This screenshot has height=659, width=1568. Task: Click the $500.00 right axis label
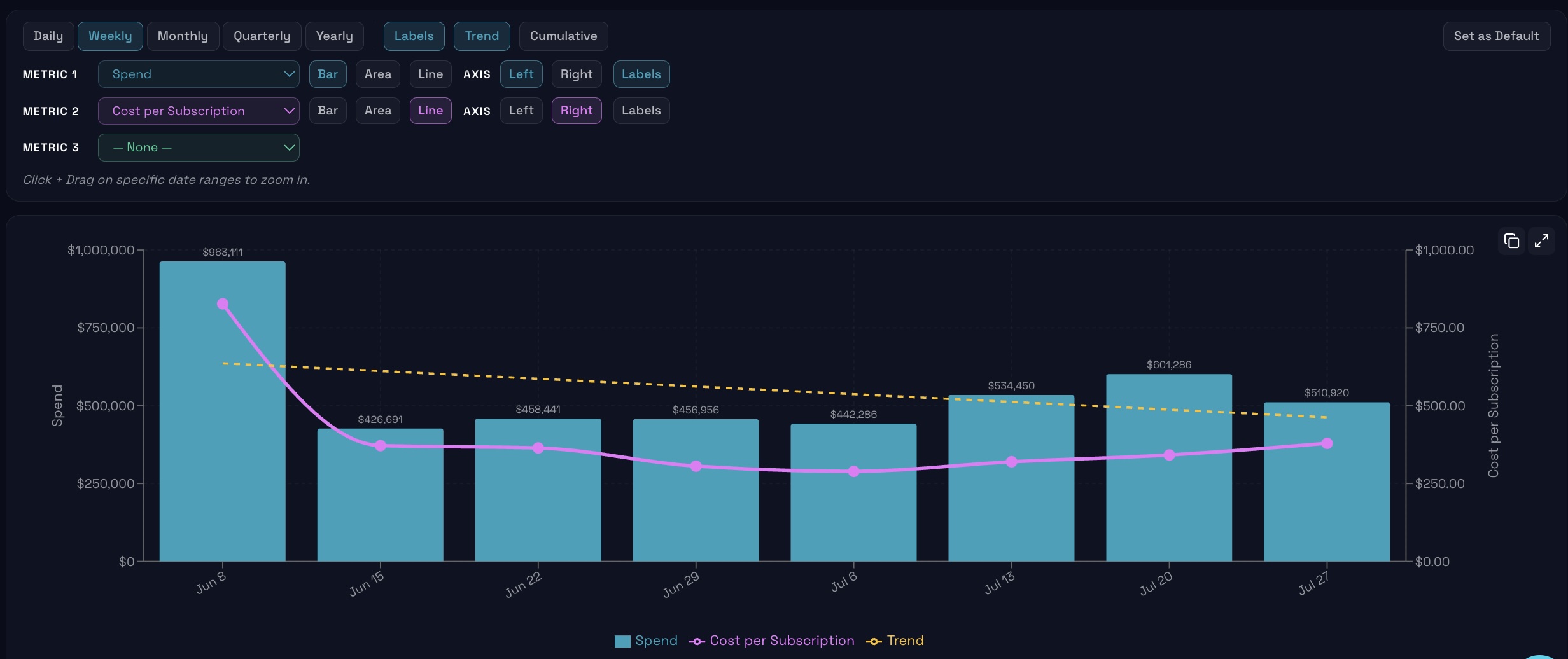[x=1440, y=406]
